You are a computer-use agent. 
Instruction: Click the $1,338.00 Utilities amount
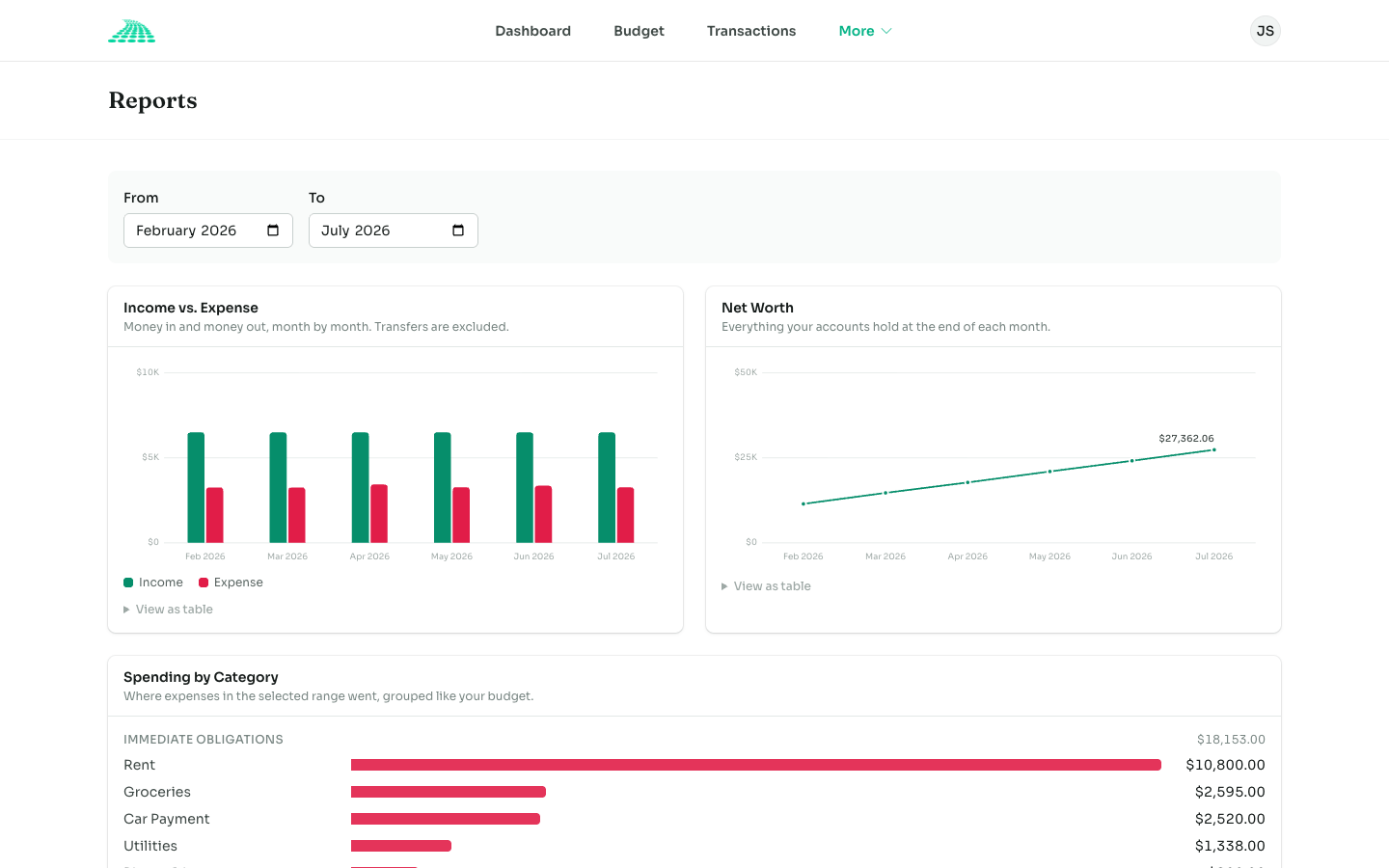click(1230, 846)
